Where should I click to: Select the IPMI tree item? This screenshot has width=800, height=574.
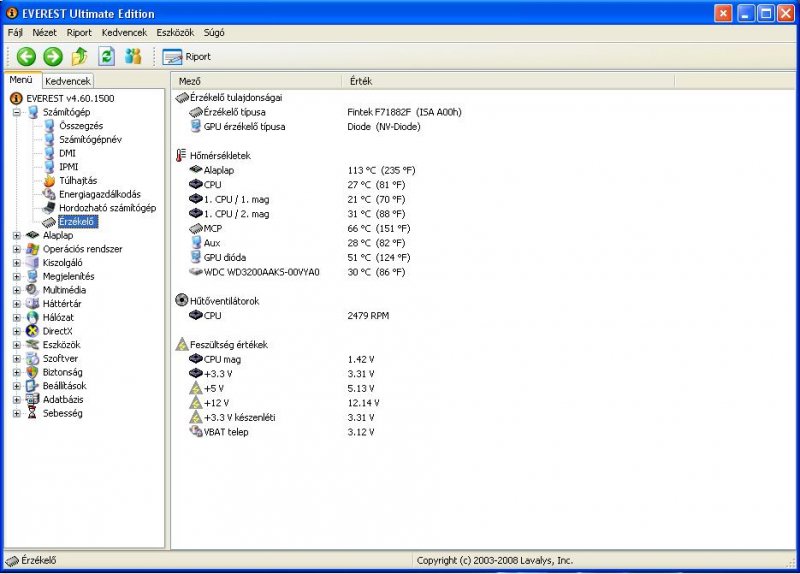(x=68, y=167)
